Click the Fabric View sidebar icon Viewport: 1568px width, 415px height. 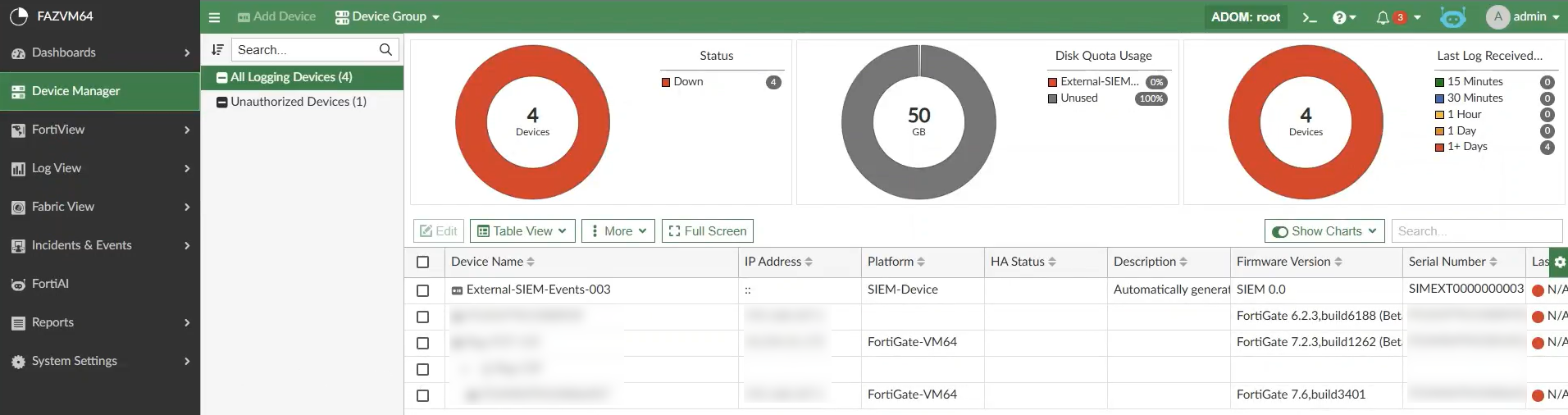[x=18, y=207]
